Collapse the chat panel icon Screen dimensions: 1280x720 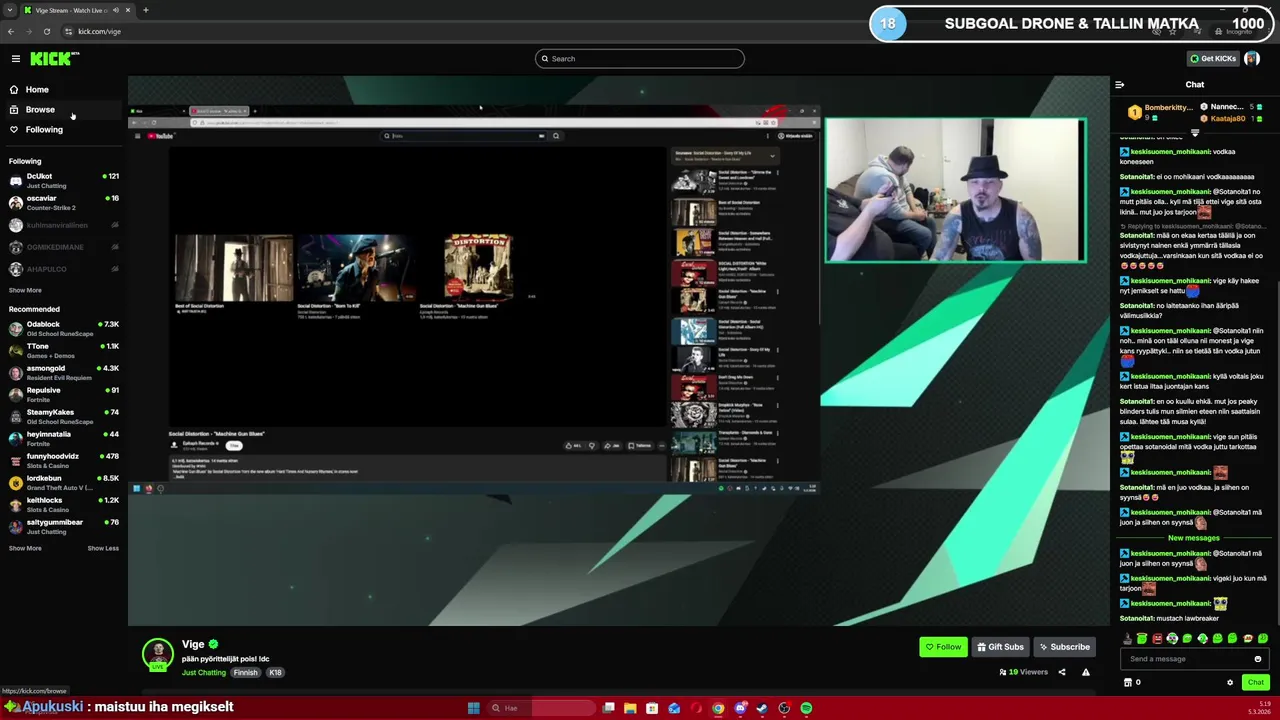1120,85
